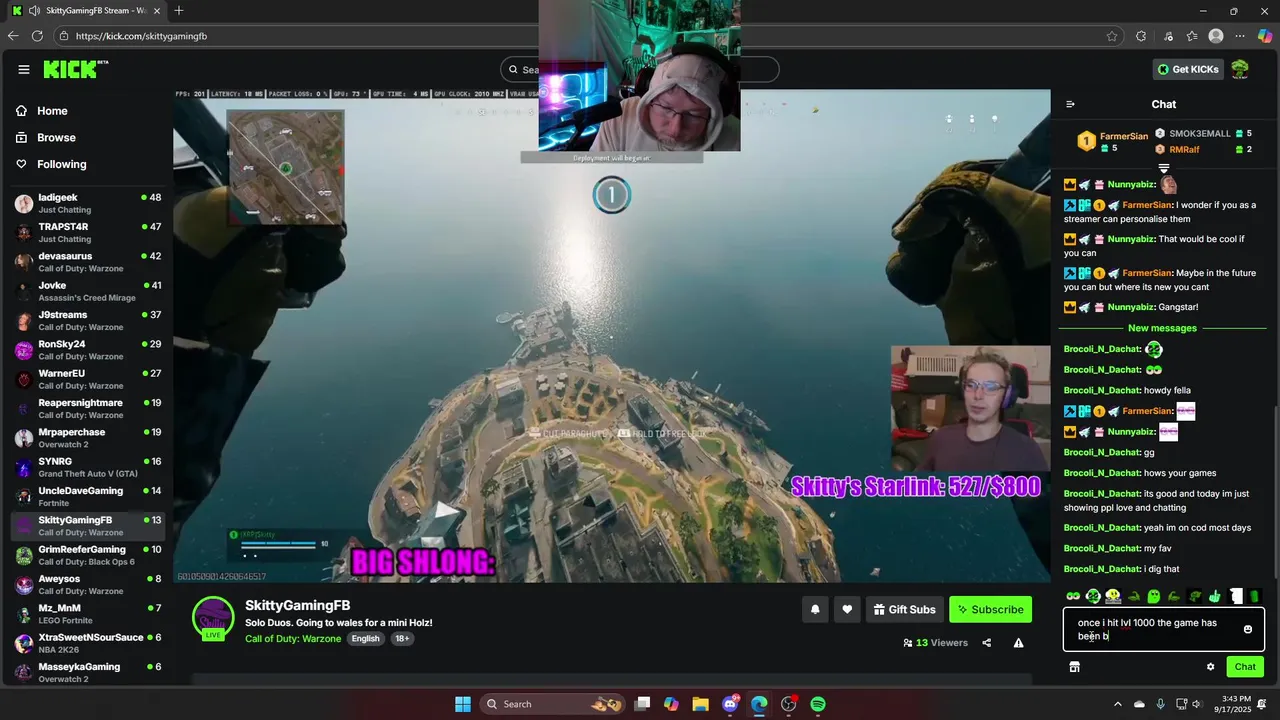Image resolution: width=1280 pixels, height=720 pixels.
Task: Open Spotify from the taskbar
Action: click(x=818, y=704)
